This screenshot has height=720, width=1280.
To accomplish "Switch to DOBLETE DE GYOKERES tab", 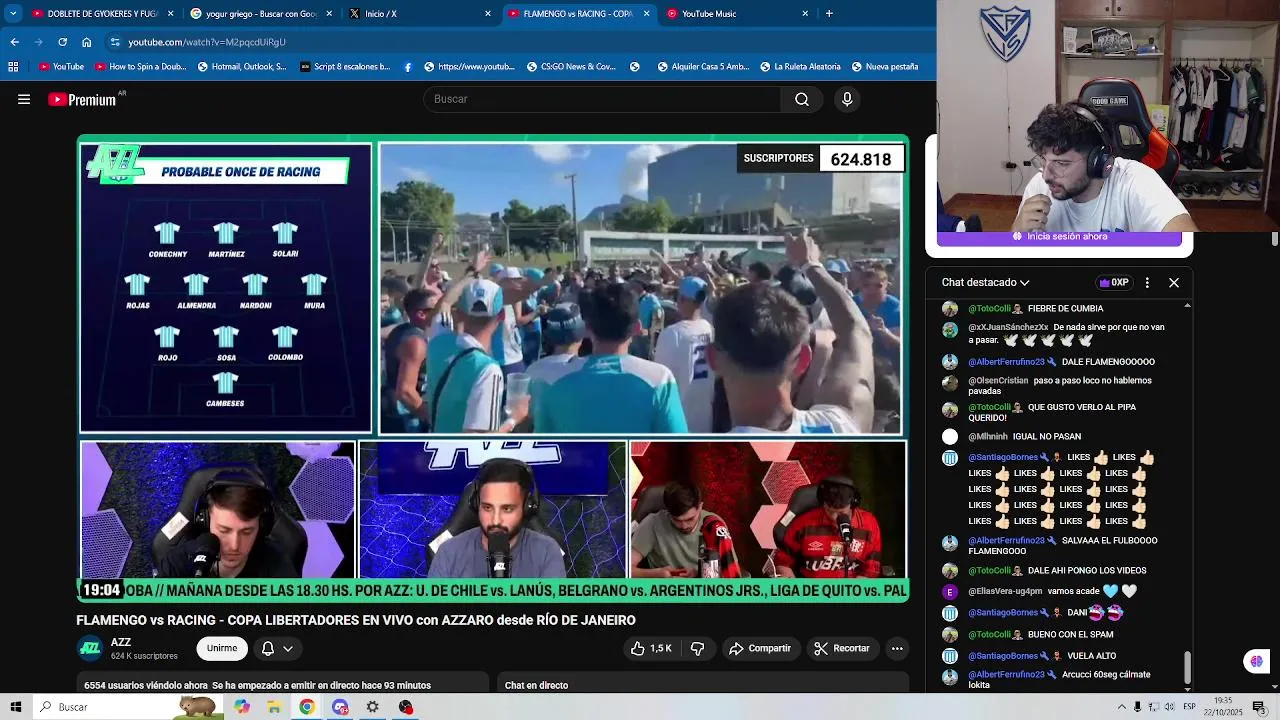I will pos(103,14).
